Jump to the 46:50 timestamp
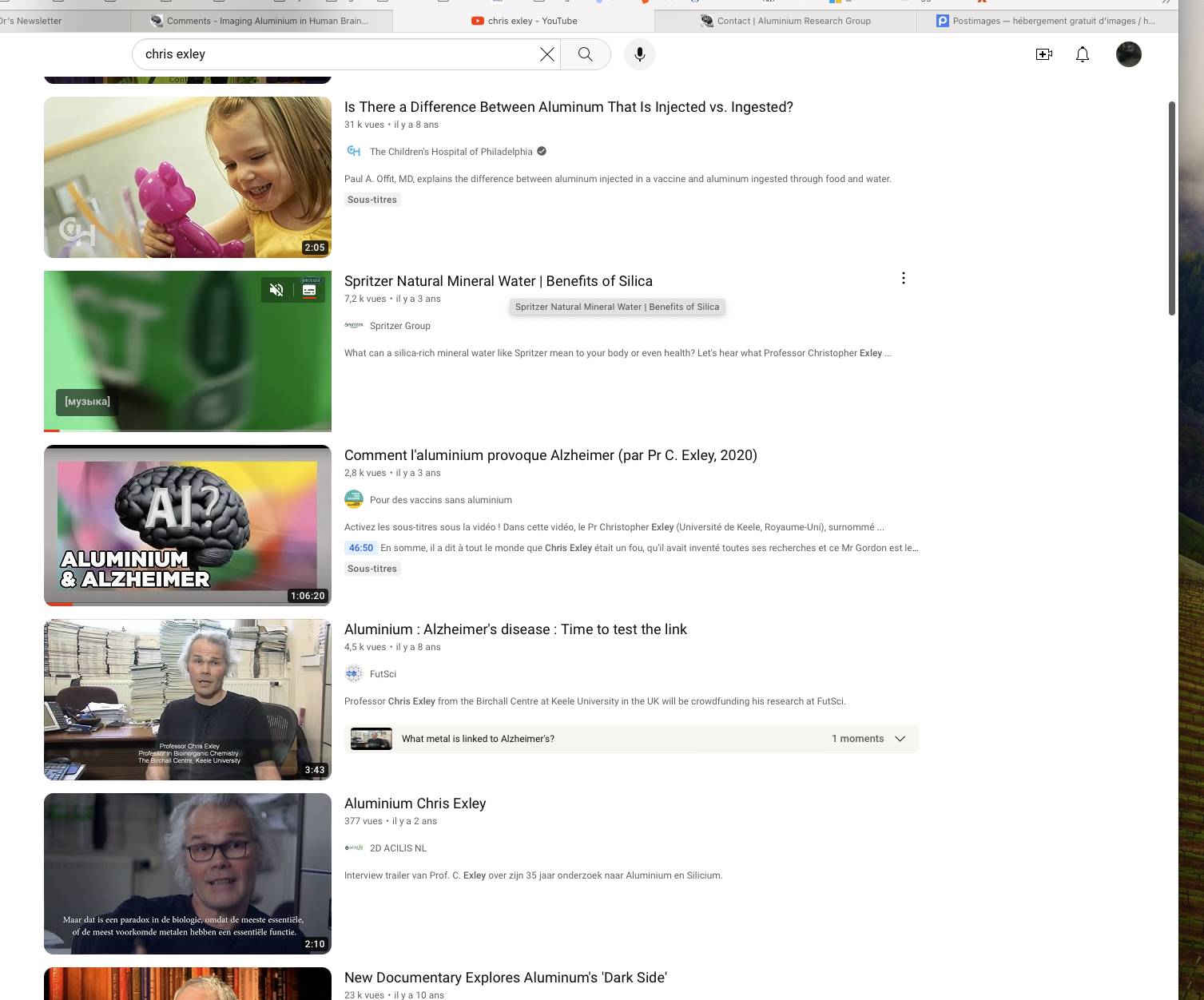This screenshot has height=1000, width=1204. tap(361, 548)
